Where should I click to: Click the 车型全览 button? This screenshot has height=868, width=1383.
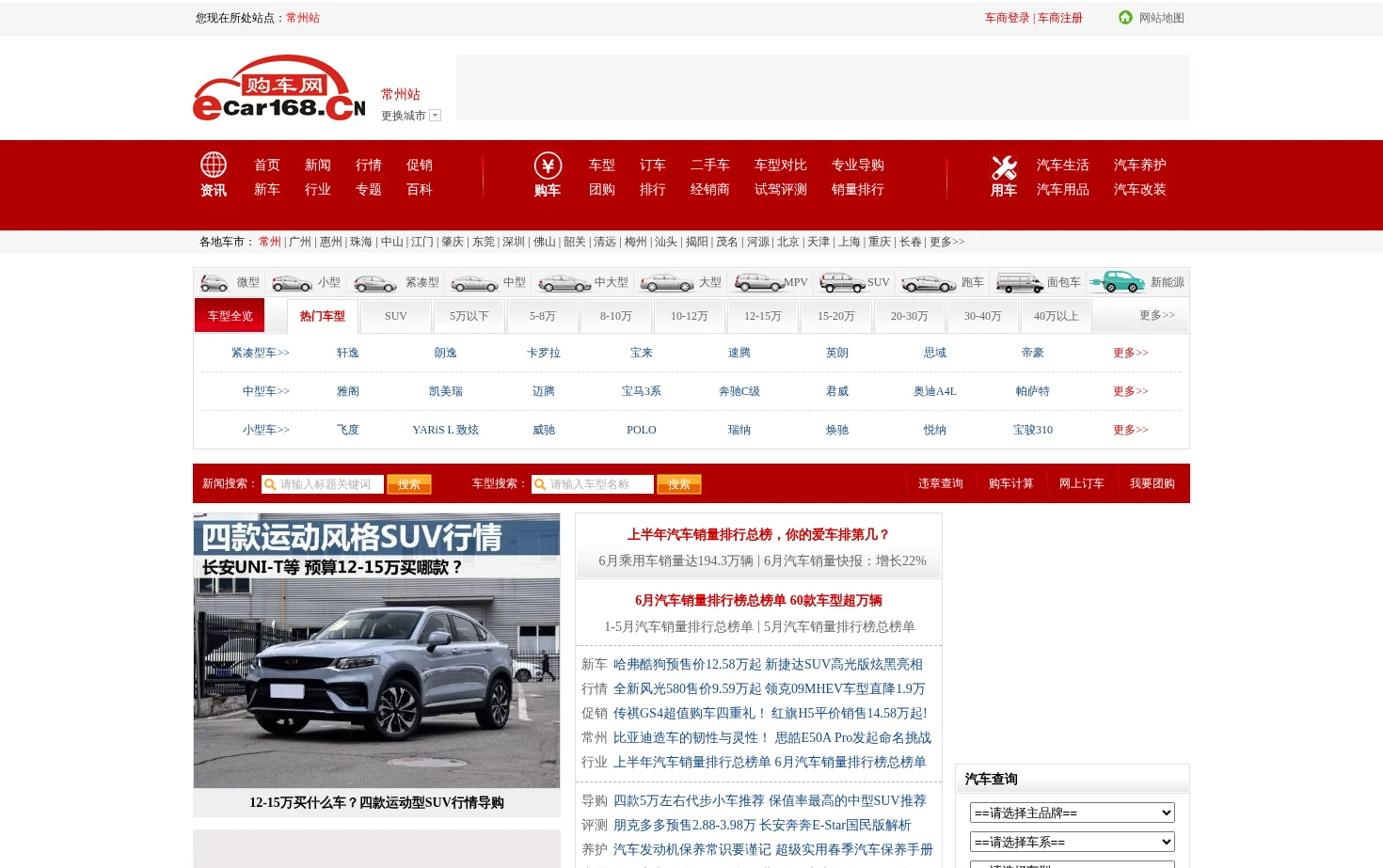tap(230, 316)
